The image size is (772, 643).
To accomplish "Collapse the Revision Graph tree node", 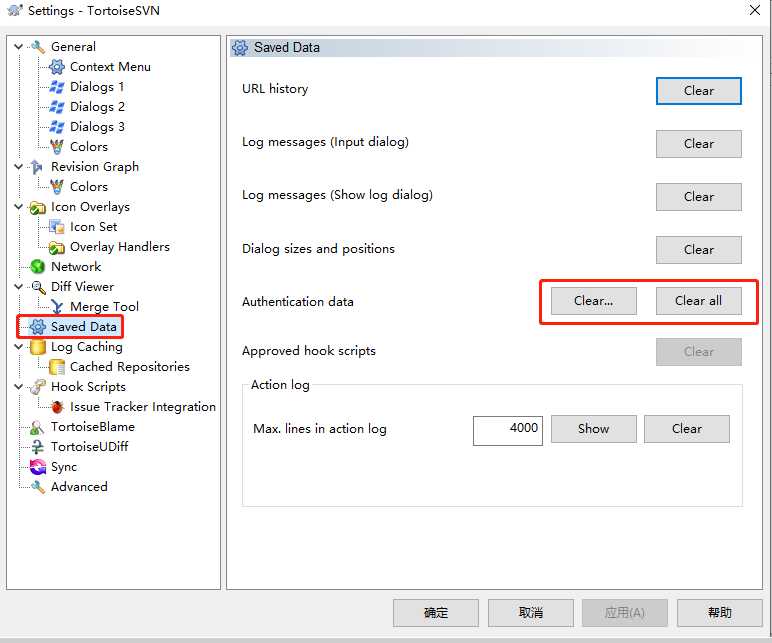I will click(19, 167).
